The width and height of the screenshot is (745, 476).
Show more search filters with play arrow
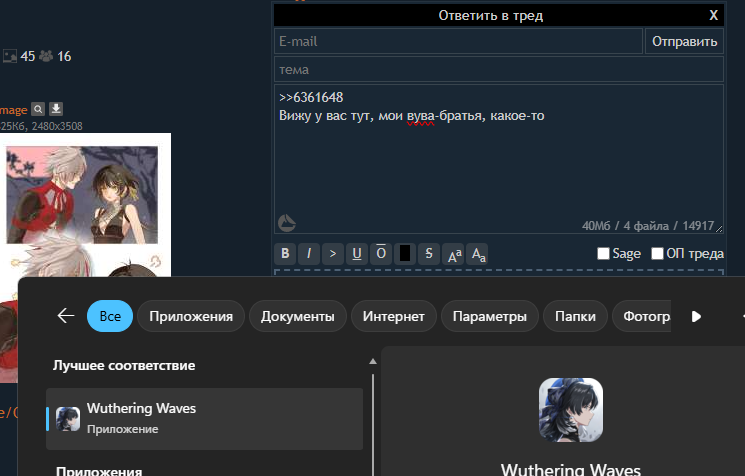[x=696, y=316]
